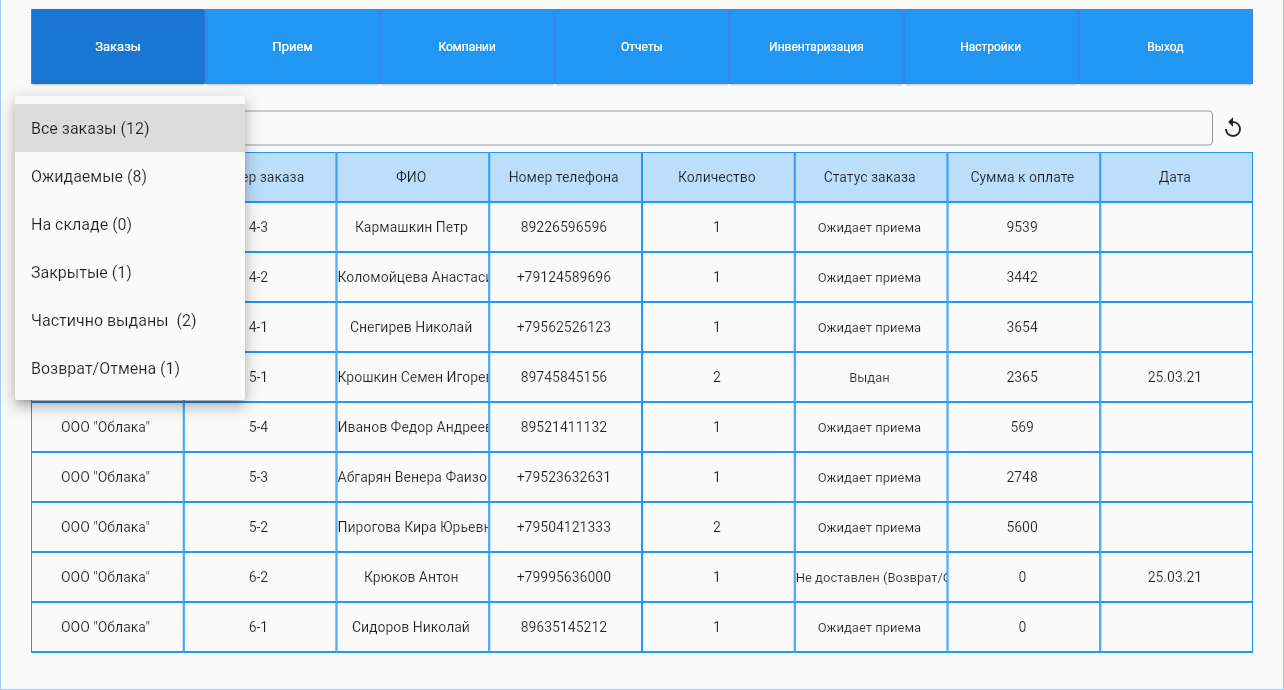Image resolution: width=1284 pixels, height=690 pixels.
Task: Click the "Дата" column header
Action: [x=1176, y=177]
